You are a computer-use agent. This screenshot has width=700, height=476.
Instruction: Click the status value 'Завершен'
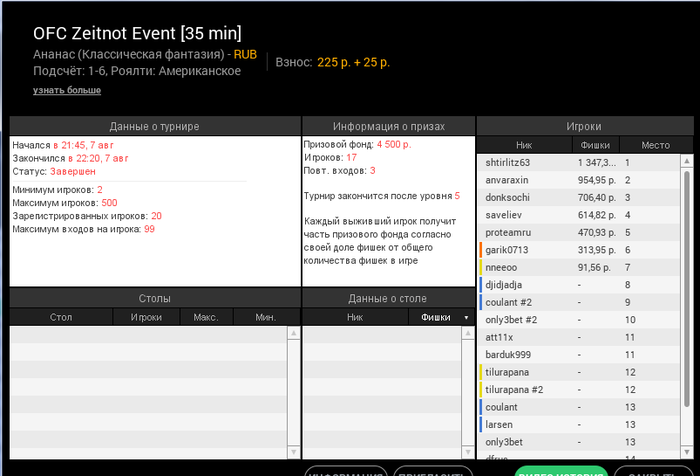73,171
